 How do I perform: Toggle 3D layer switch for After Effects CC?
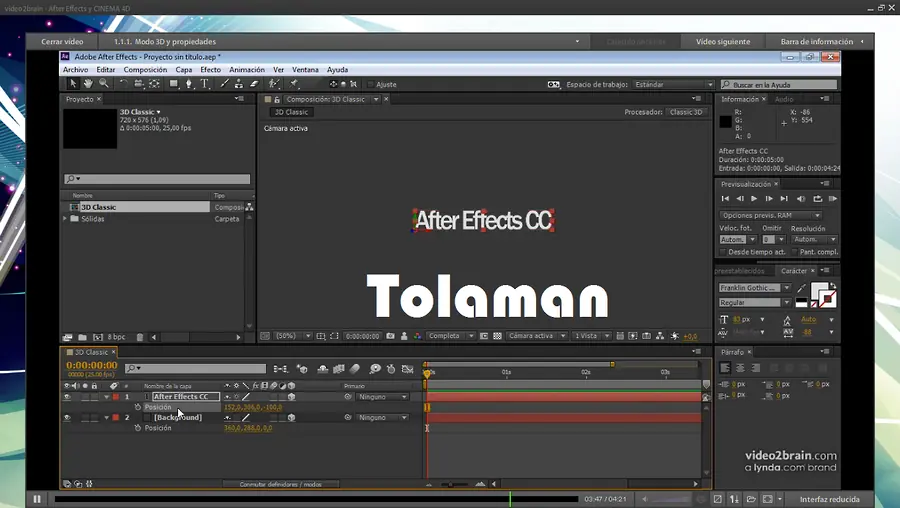coord(292,397)
